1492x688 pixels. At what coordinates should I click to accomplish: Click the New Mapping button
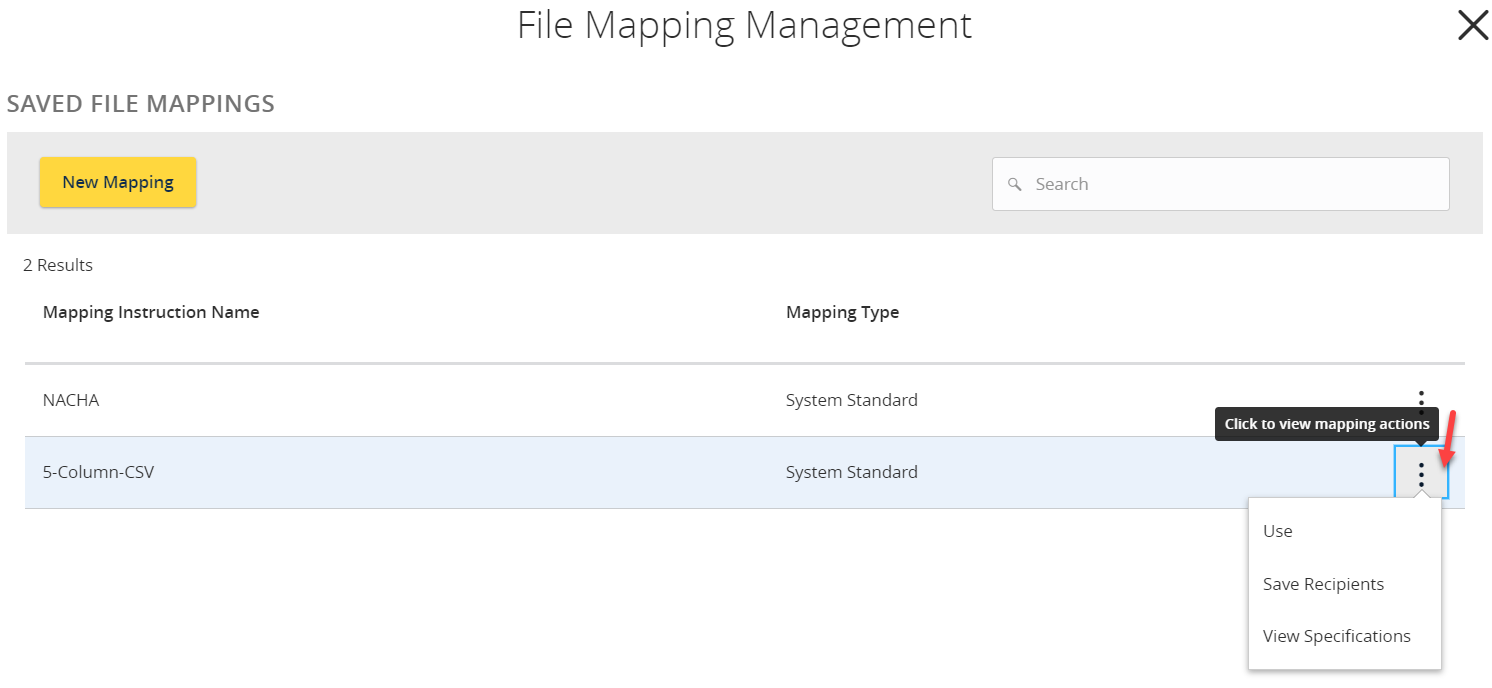118,182
